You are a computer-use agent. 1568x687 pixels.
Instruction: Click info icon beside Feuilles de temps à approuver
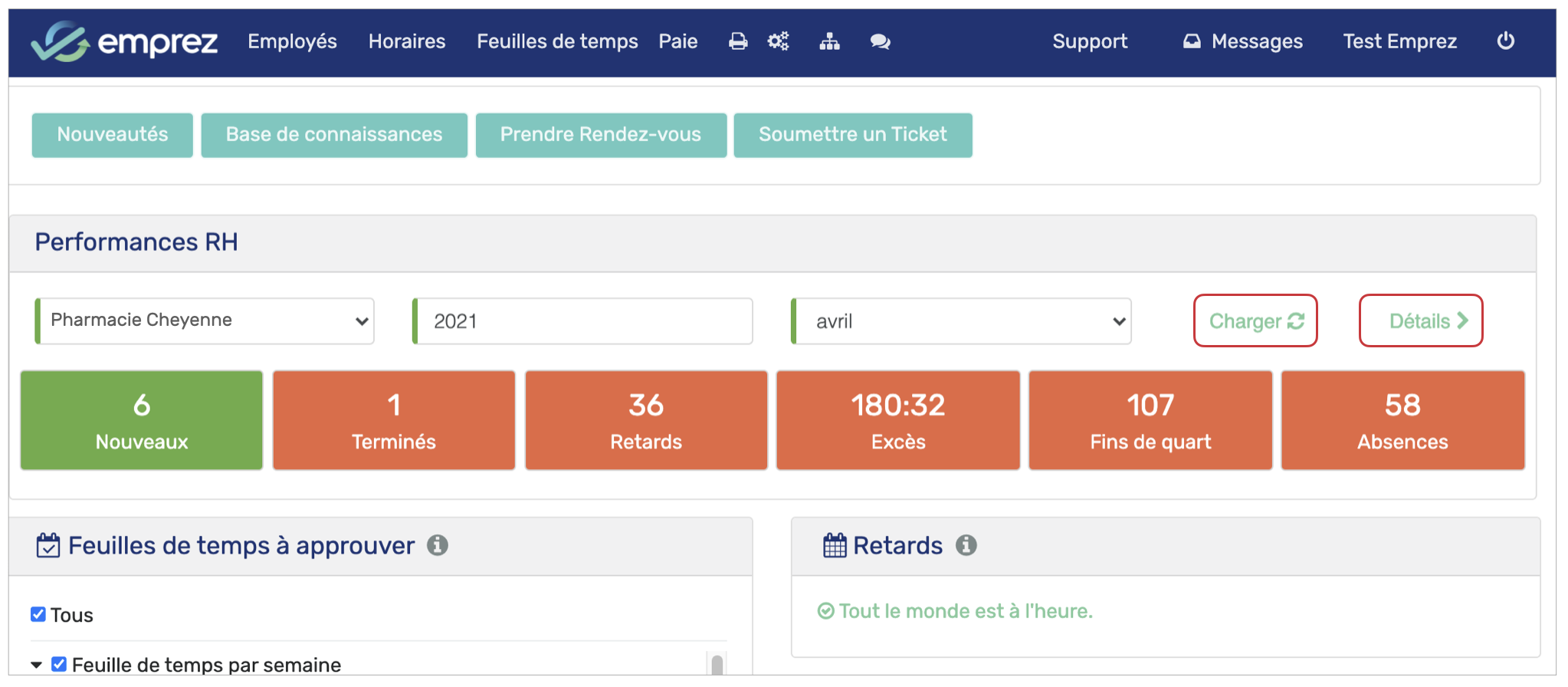pos(438,545)
